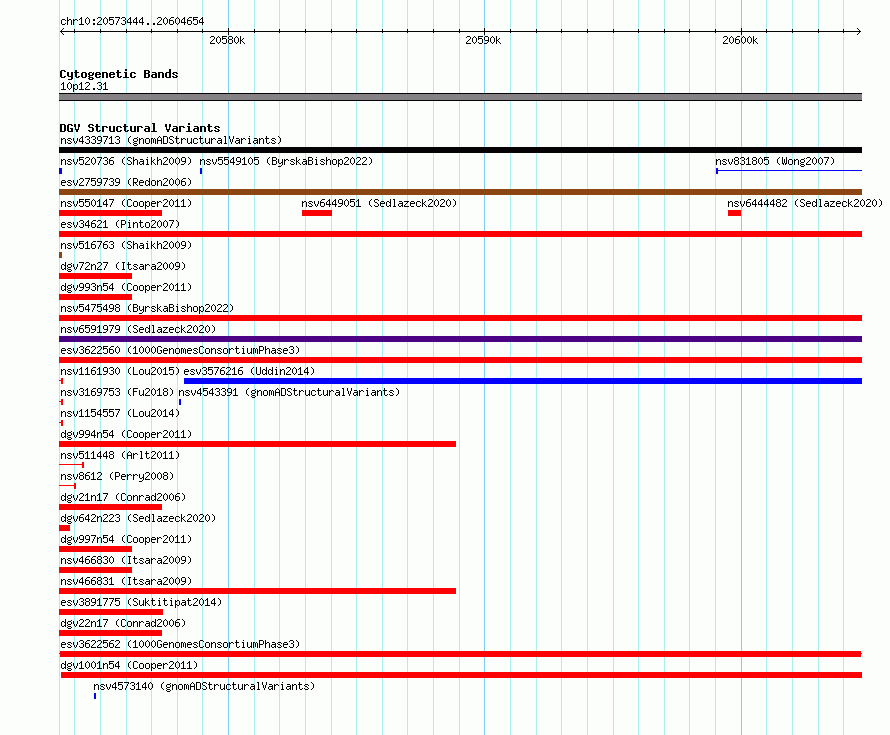Open the esv3891775 (Suktitipat2014) variant
The width and height of the screenshot is (890, 735).
pyautogui.click(x=141, y=602)
